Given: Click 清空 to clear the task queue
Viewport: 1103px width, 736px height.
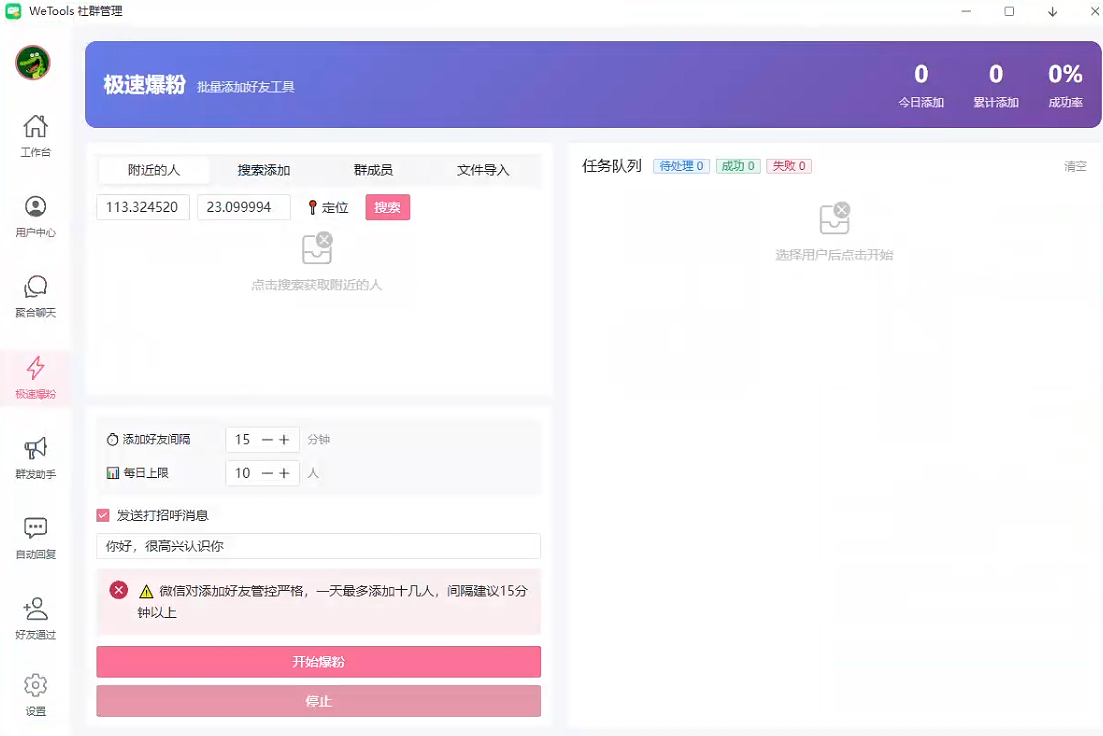Looking at the screenshot, I should (1075, 166).
